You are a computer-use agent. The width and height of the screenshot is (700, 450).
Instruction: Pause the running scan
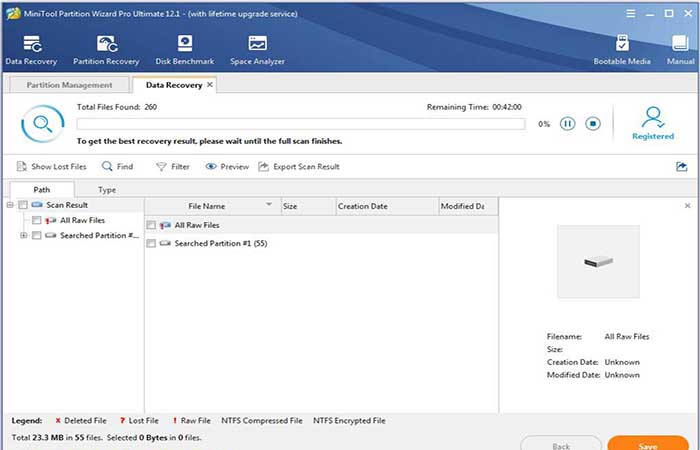567,124
